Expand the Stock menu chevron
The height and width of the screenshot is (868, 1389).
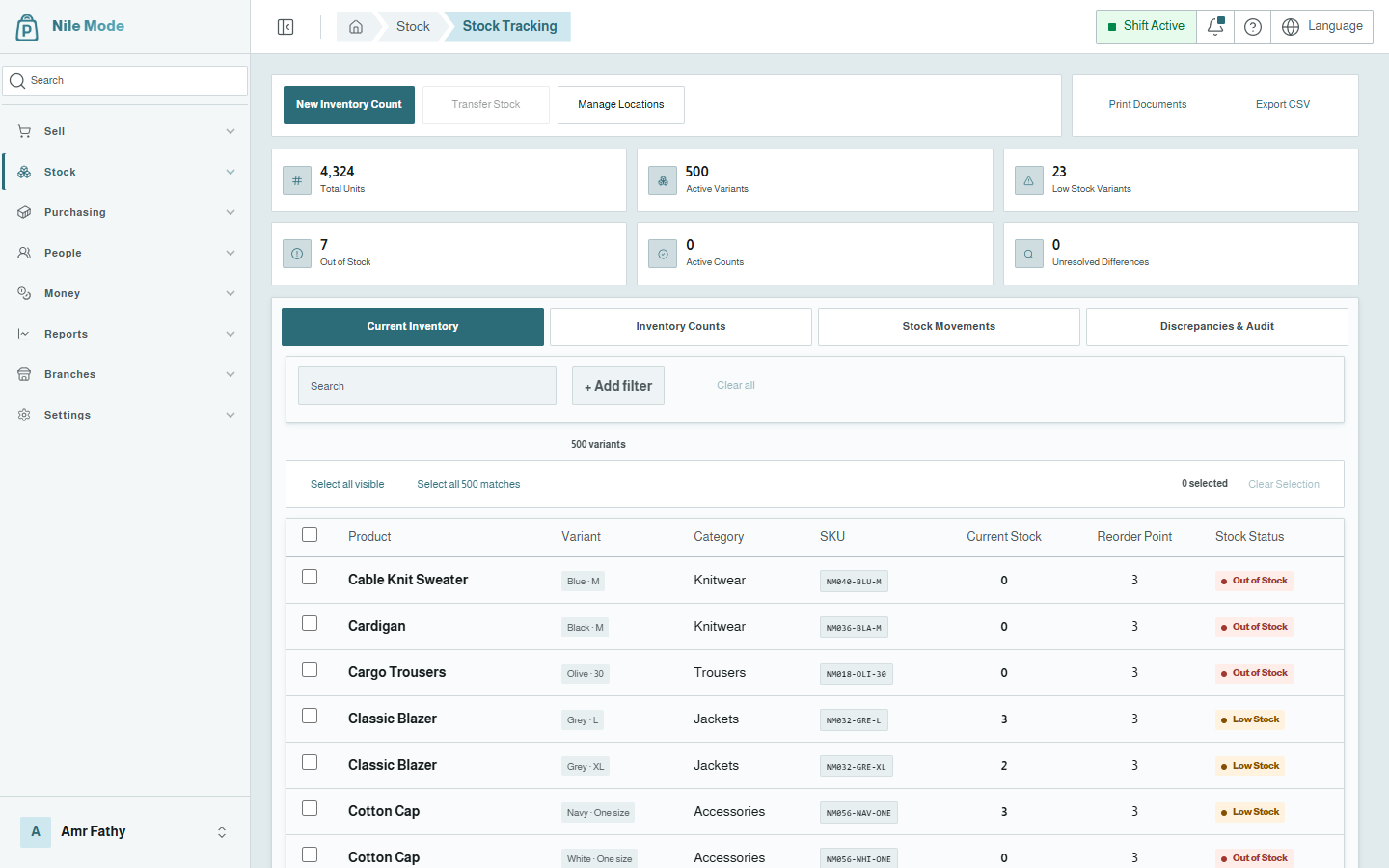[x=231, y=172]
